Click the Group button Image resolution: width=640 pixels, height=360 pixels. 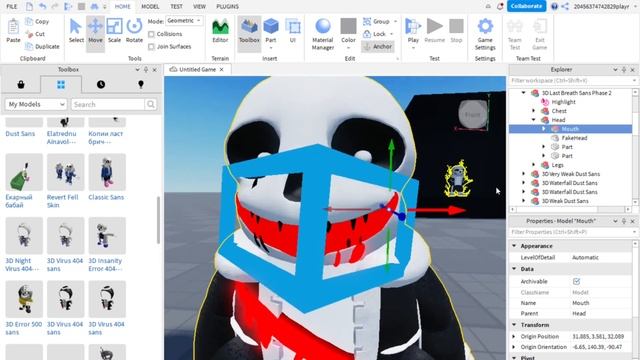click(377, 21)
